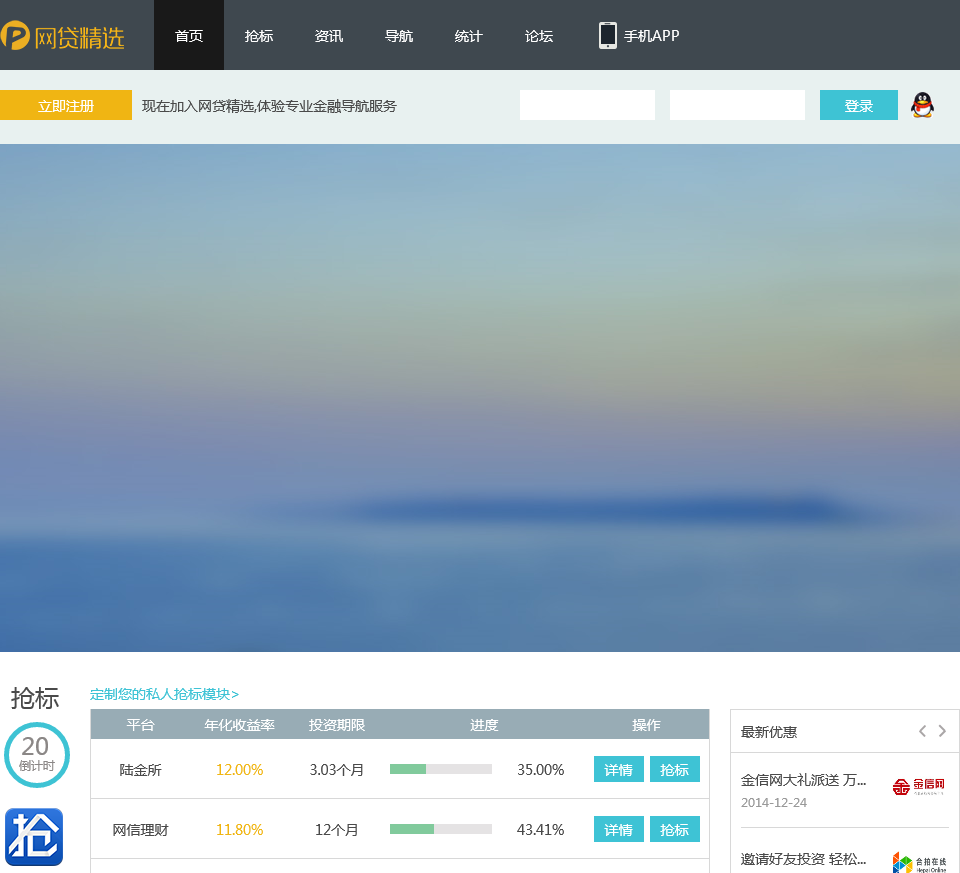Open the 统计 nav item
The height and width of the screenshot is (873, 960).
tap(468, 36)
